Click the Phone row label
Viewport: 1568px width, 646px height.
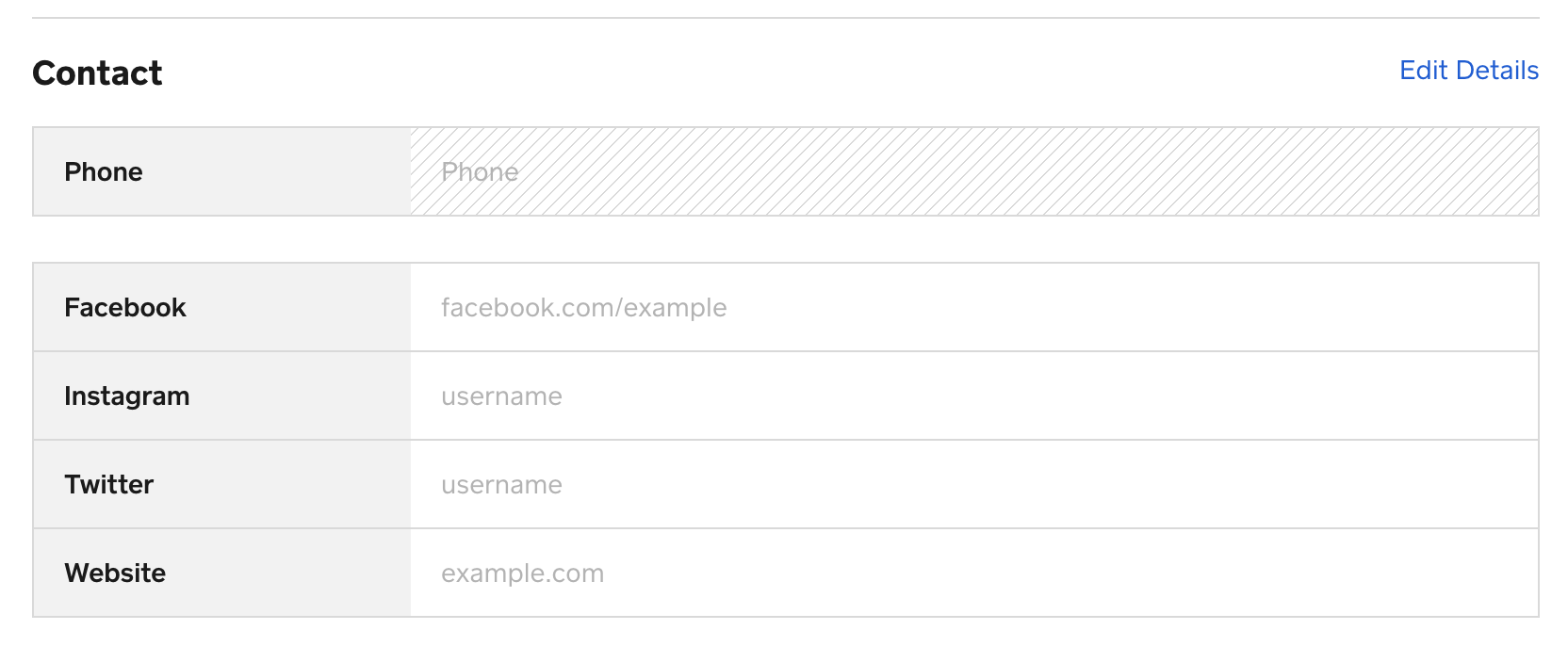(104, 172)
